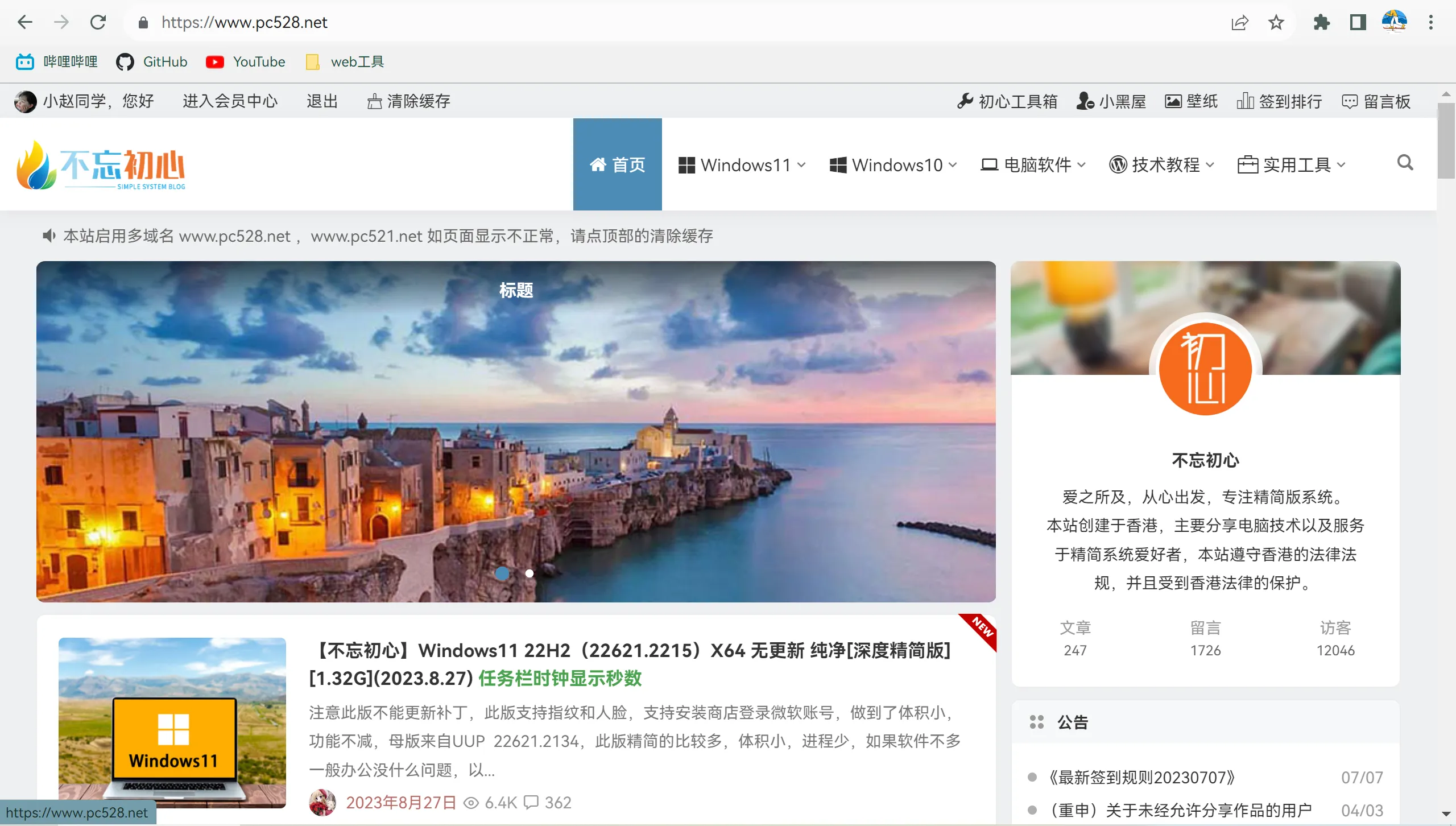Select the first carousel slide dot

click(502, 573)
